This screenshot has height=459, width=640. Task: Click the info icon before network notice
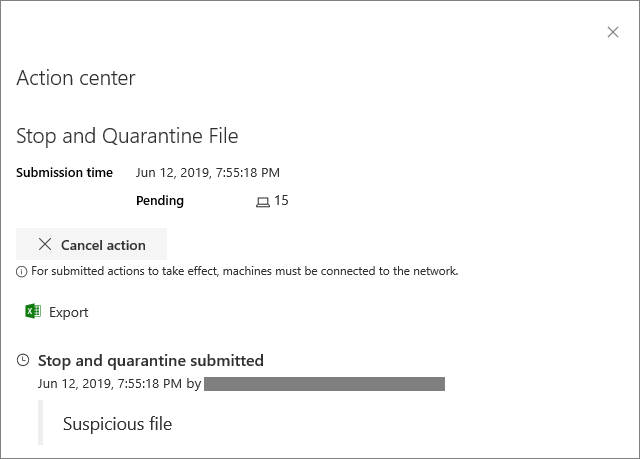pos(21,271)
